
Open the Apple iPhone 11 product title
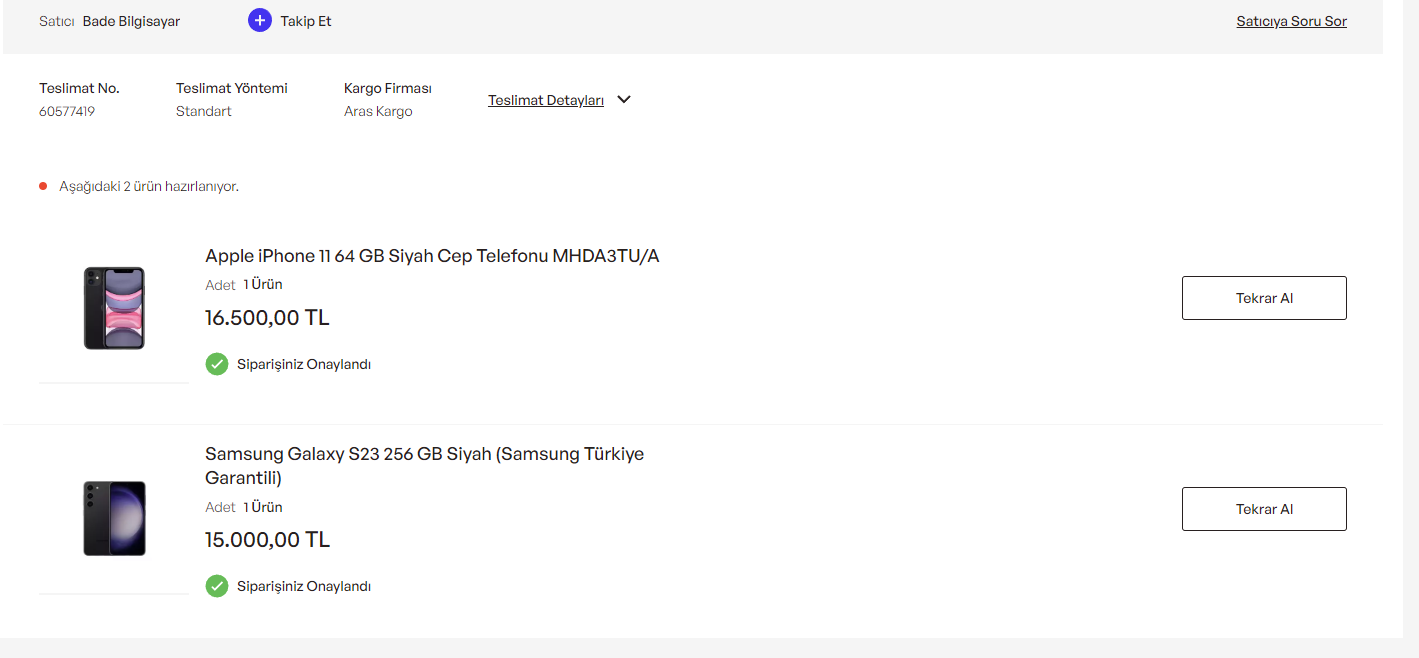[432, 256]
